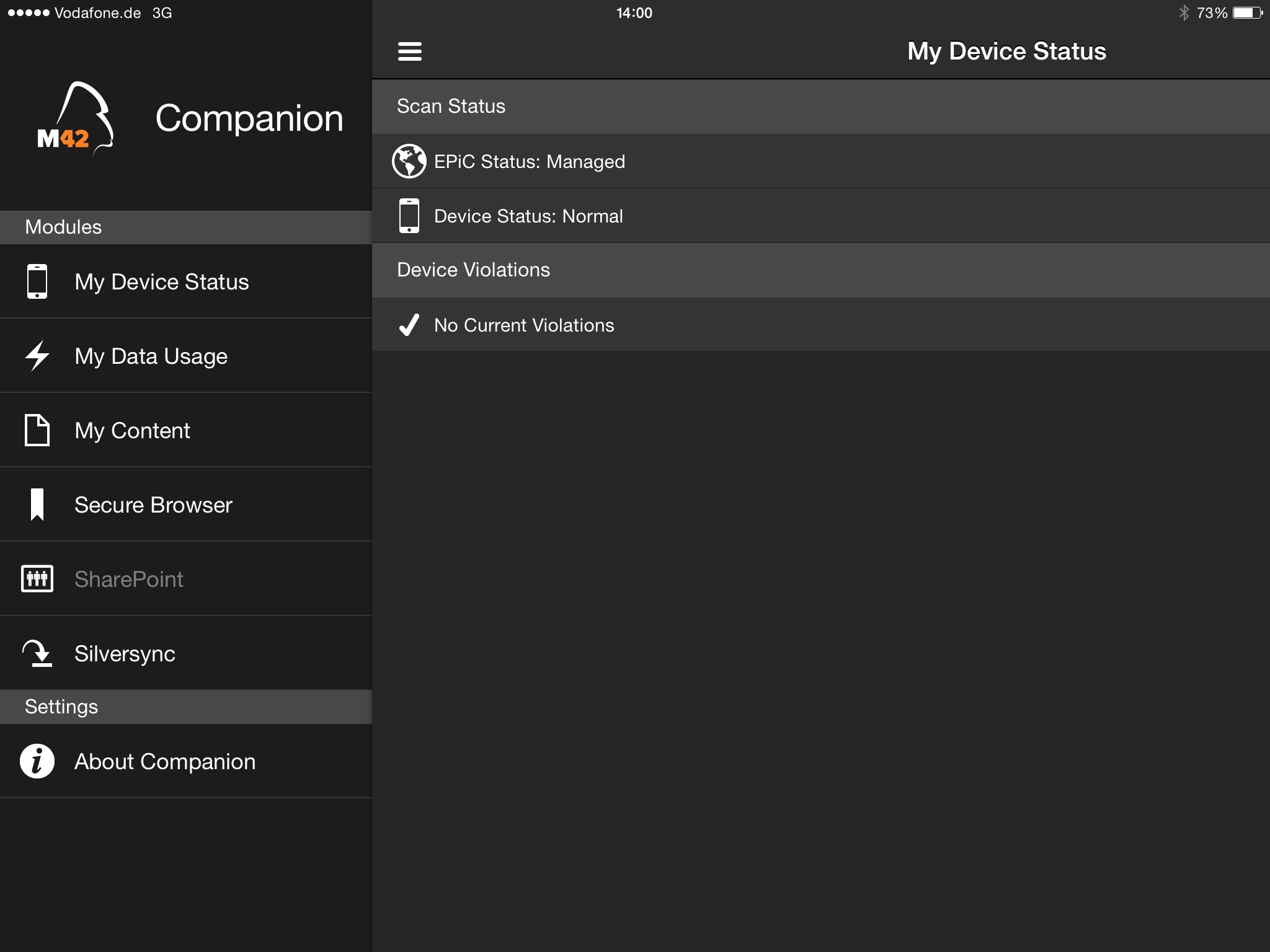Click the lightning bolt icon for Data Usage
This screenshot has height=952, width=1270.
click(x=37, y=356)
